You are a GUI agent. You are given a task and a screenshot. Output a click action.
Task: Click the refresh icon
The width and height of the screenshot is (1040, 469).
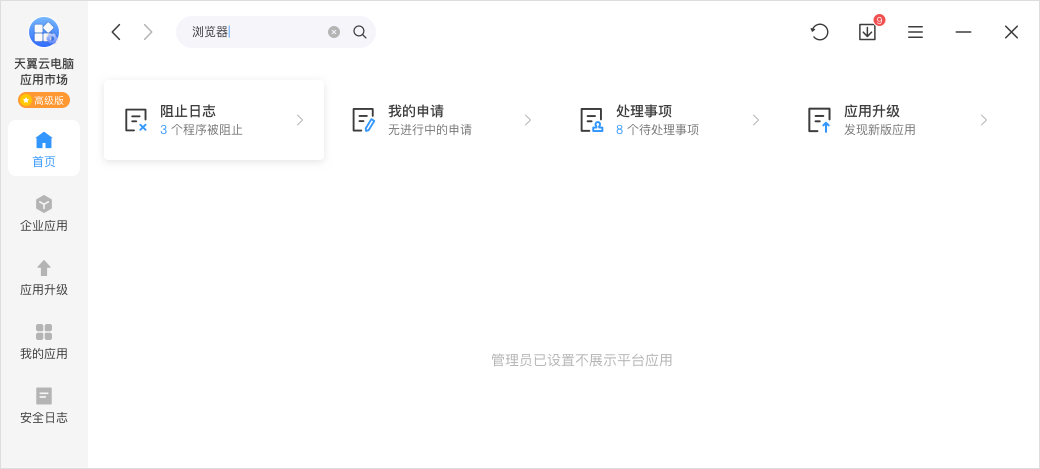click(820, 32)
